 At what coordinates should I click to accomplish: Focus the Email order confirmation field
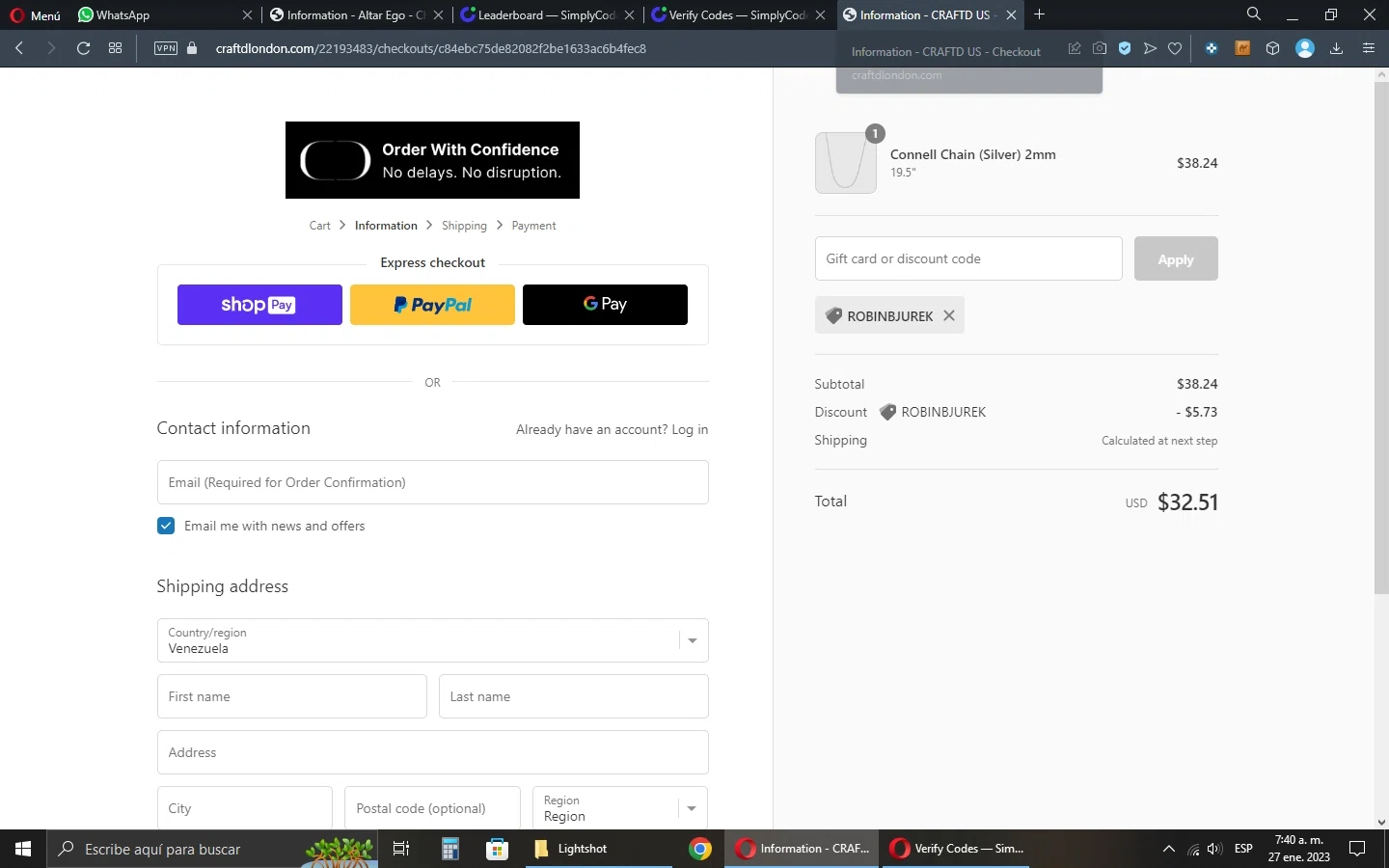432,482
